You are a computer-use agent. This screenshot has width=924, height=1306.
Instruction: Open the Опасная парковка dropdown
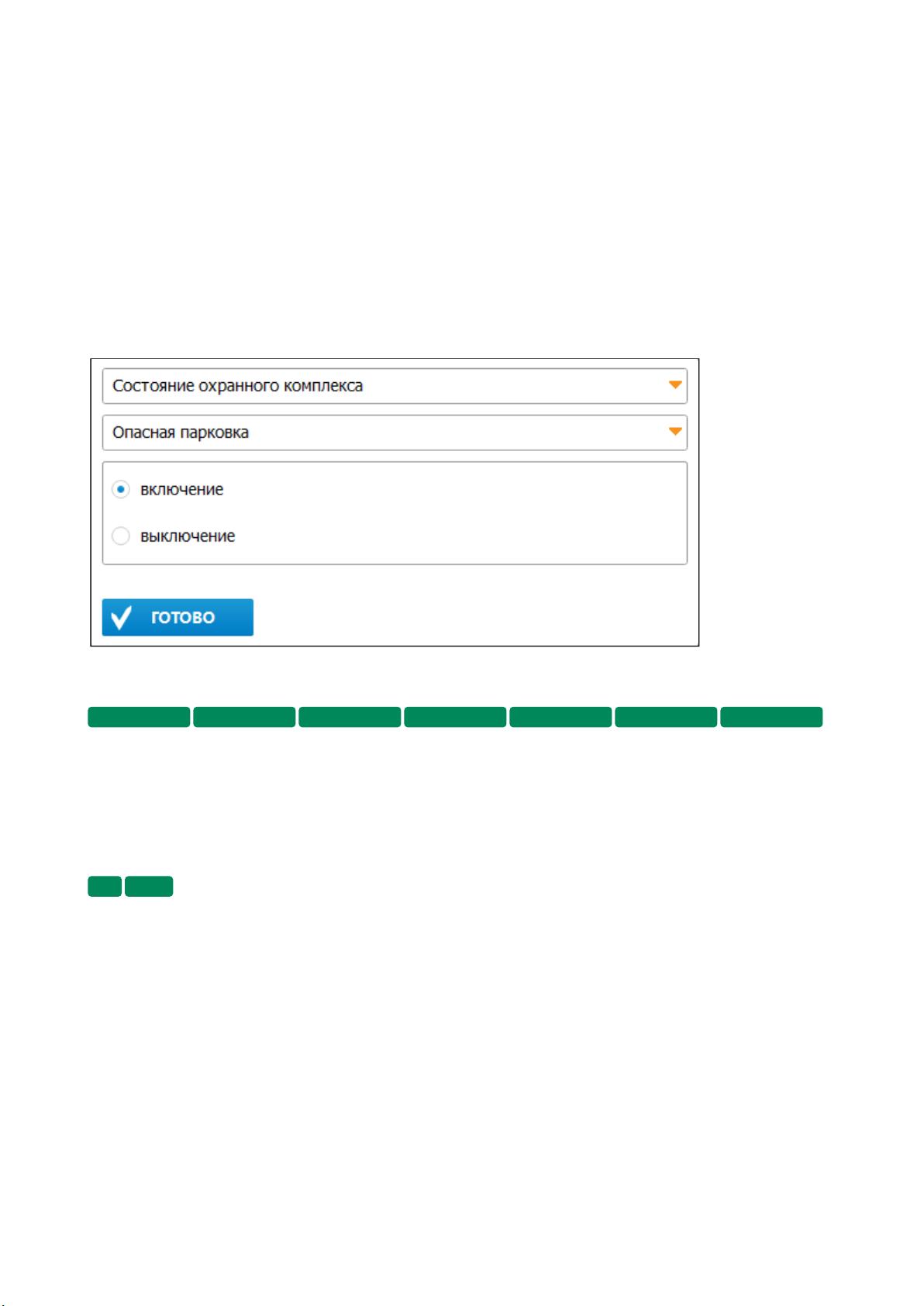tap(395, 432)
